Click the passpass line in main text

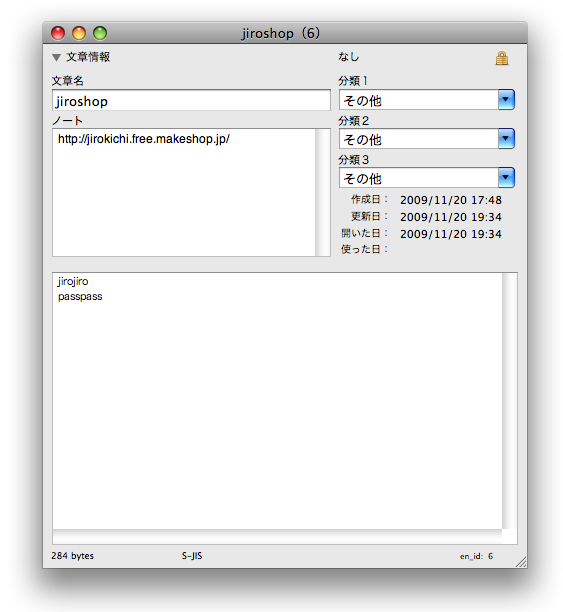(80, 297)
